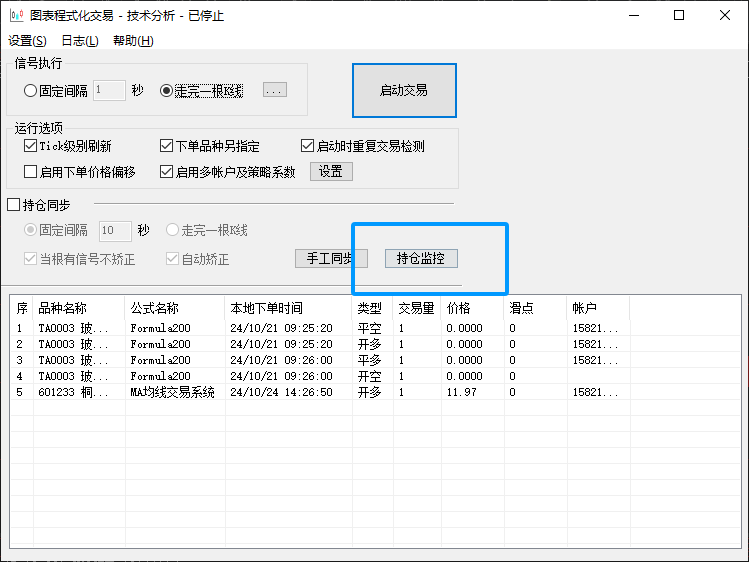Sort list by 本地下单时间 column header
The width and height of the screenshot is (749, 562).
[x=266, y=308]
